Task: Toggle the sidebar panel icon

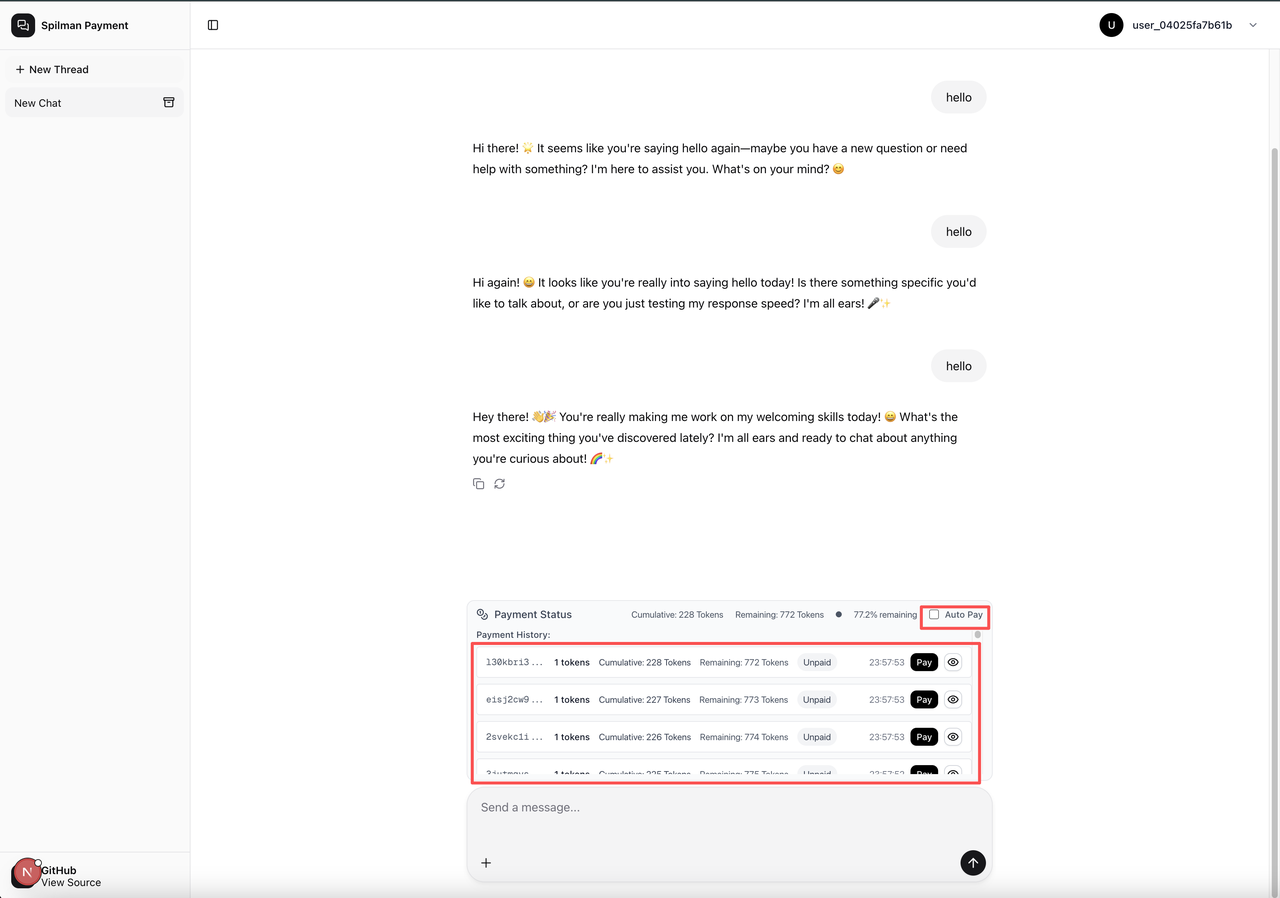Action: 213,25
